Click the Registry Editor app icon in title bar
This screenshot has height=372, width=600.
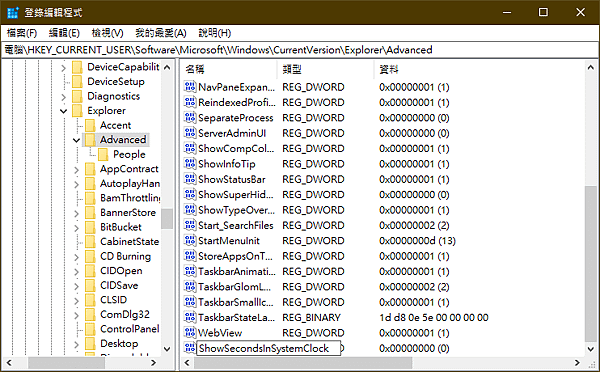coord(13,13)
